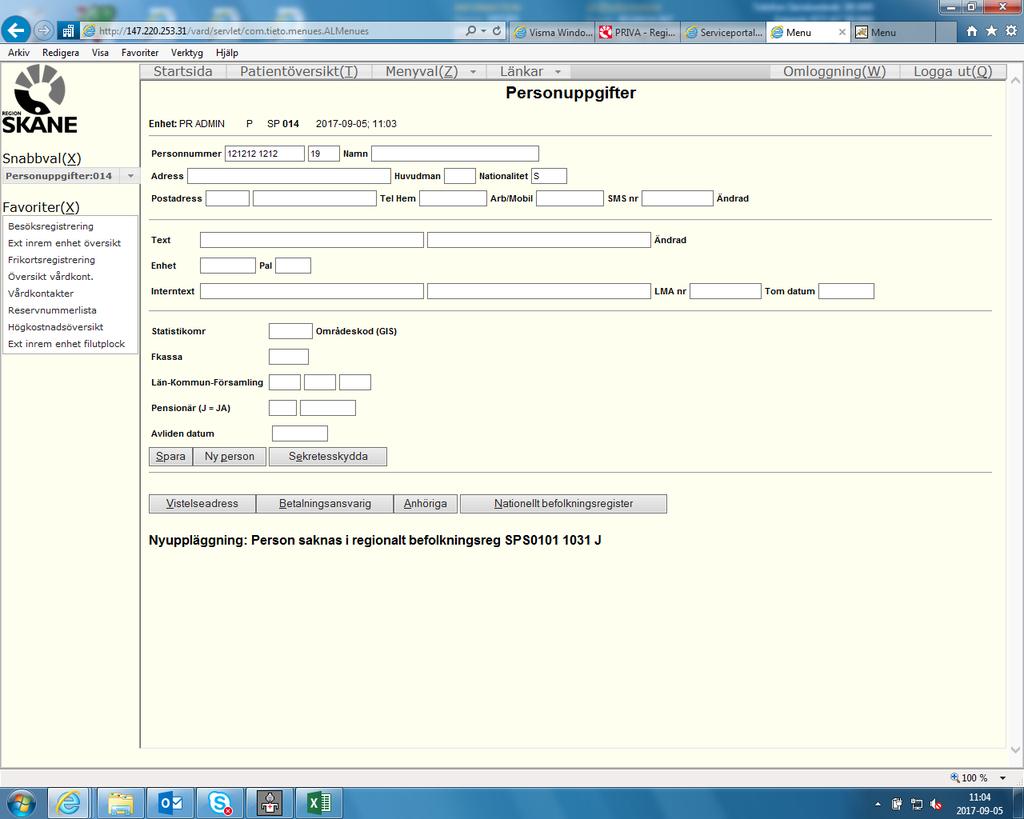This screenshot has width=1024, height=819.
Task: Open the taskbar app left of Excel
Action: point(270,802)
